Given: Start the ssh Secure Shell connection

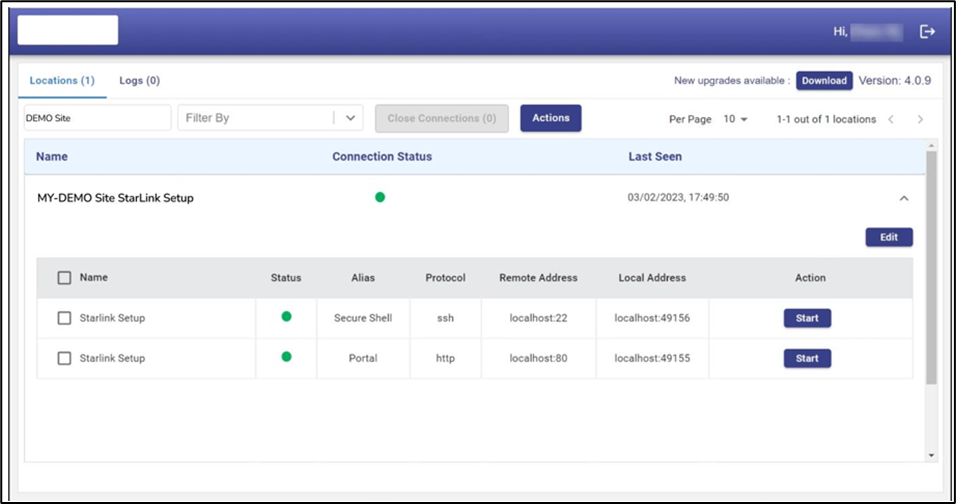Looking at the screenshot, I should coord(807,318).
